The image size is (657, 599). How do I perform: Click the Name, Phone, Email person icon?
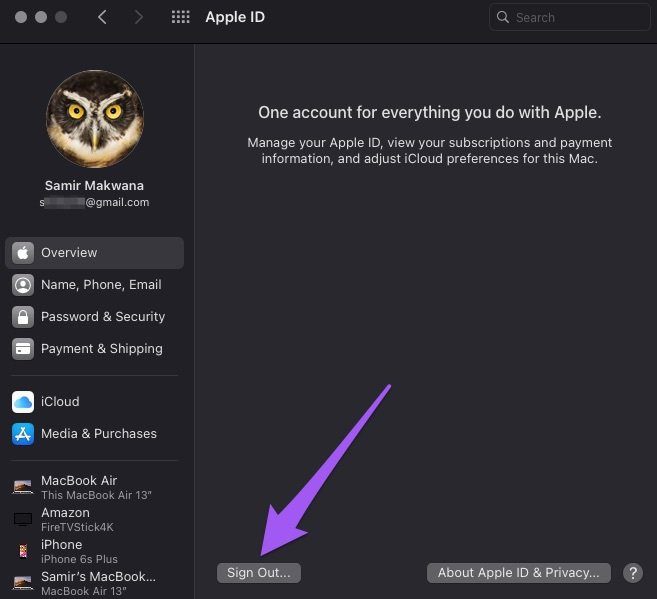(23, 285)
